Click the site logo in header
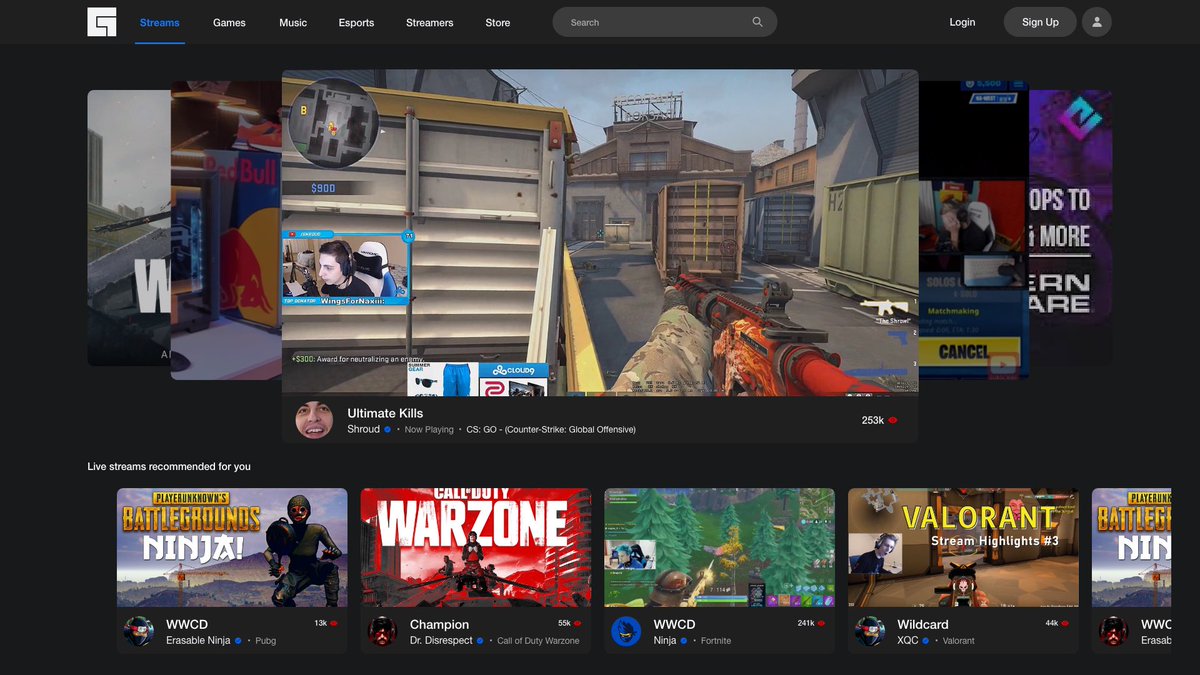Image resolution: width=1200 pixels, height=675 pixels. click(102, 22)
